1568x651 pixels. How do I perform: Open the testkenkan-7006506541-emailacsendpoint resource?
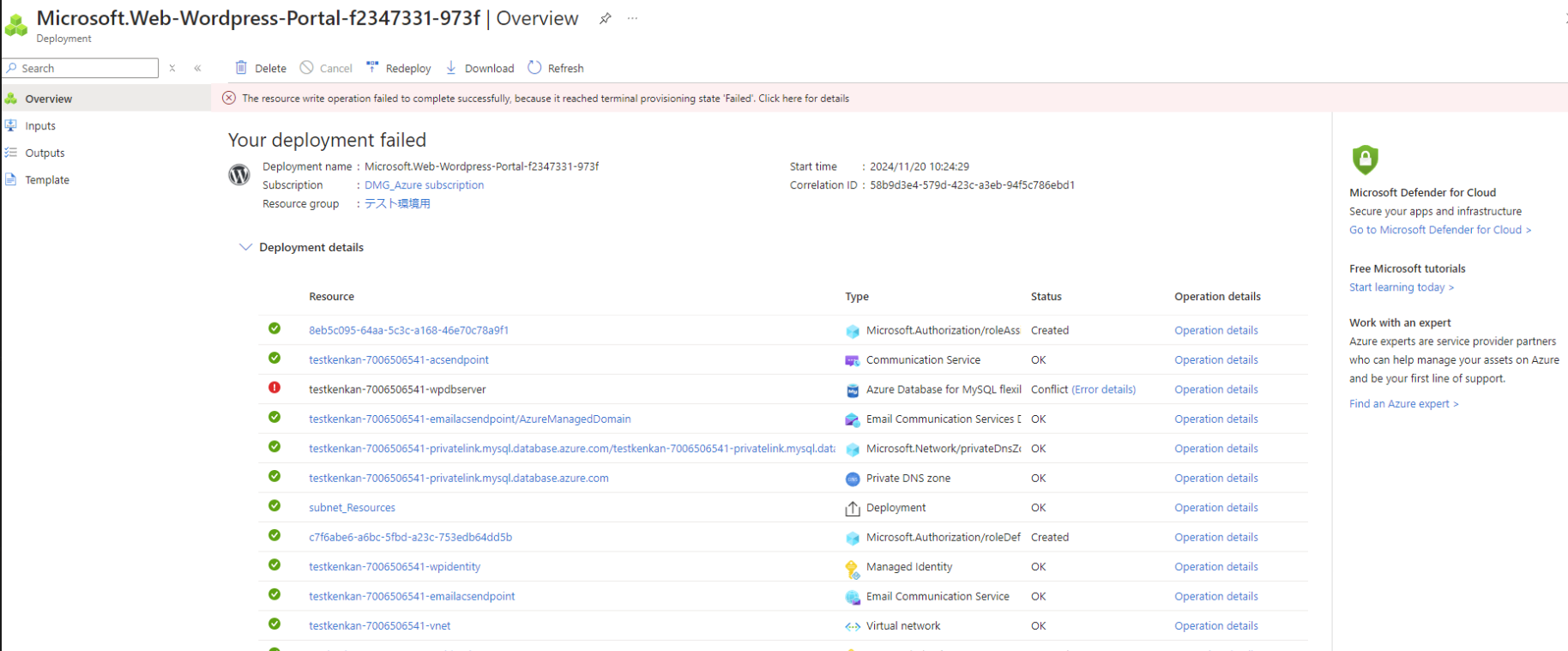pos(412,596)
